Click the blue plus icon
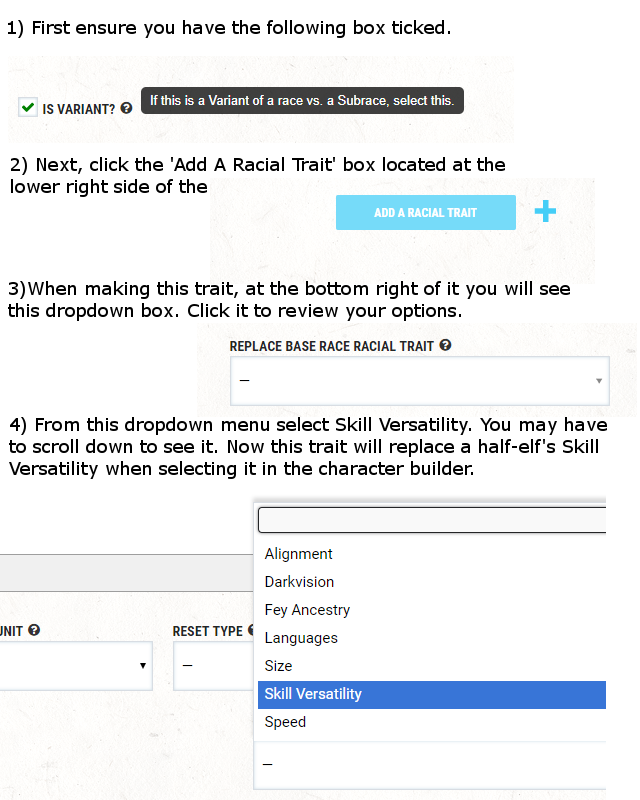This screenshot has width=640, height=800. tap(545, 211)
